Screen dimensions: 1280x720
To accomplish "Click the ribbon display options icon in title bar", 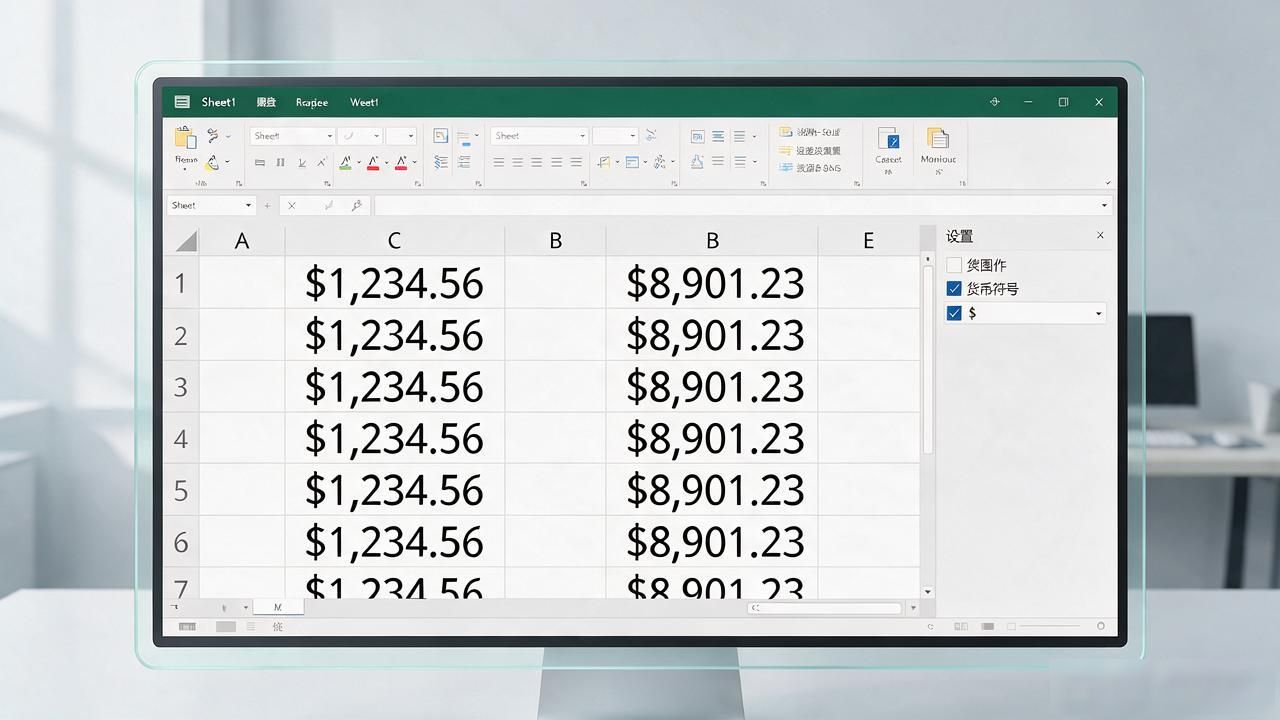I will [x=994, y=102].
